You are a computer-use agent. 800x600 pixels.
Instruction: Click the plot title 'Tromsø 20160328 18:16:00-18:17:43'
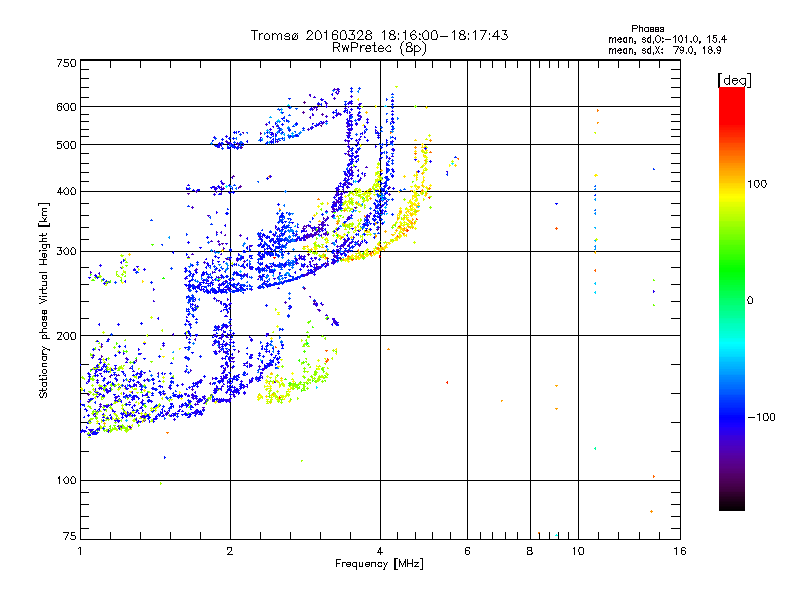point(379,35)
